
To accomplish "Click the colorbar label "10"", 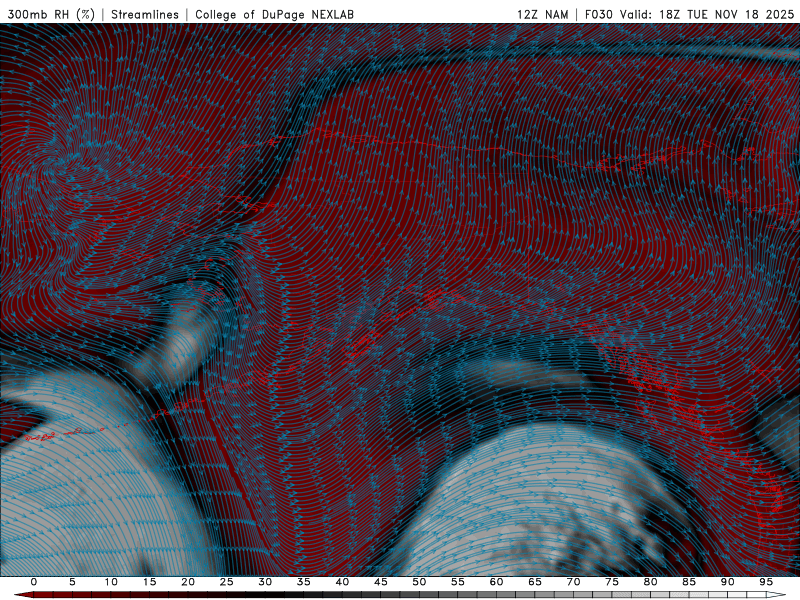I will [111, 582].
